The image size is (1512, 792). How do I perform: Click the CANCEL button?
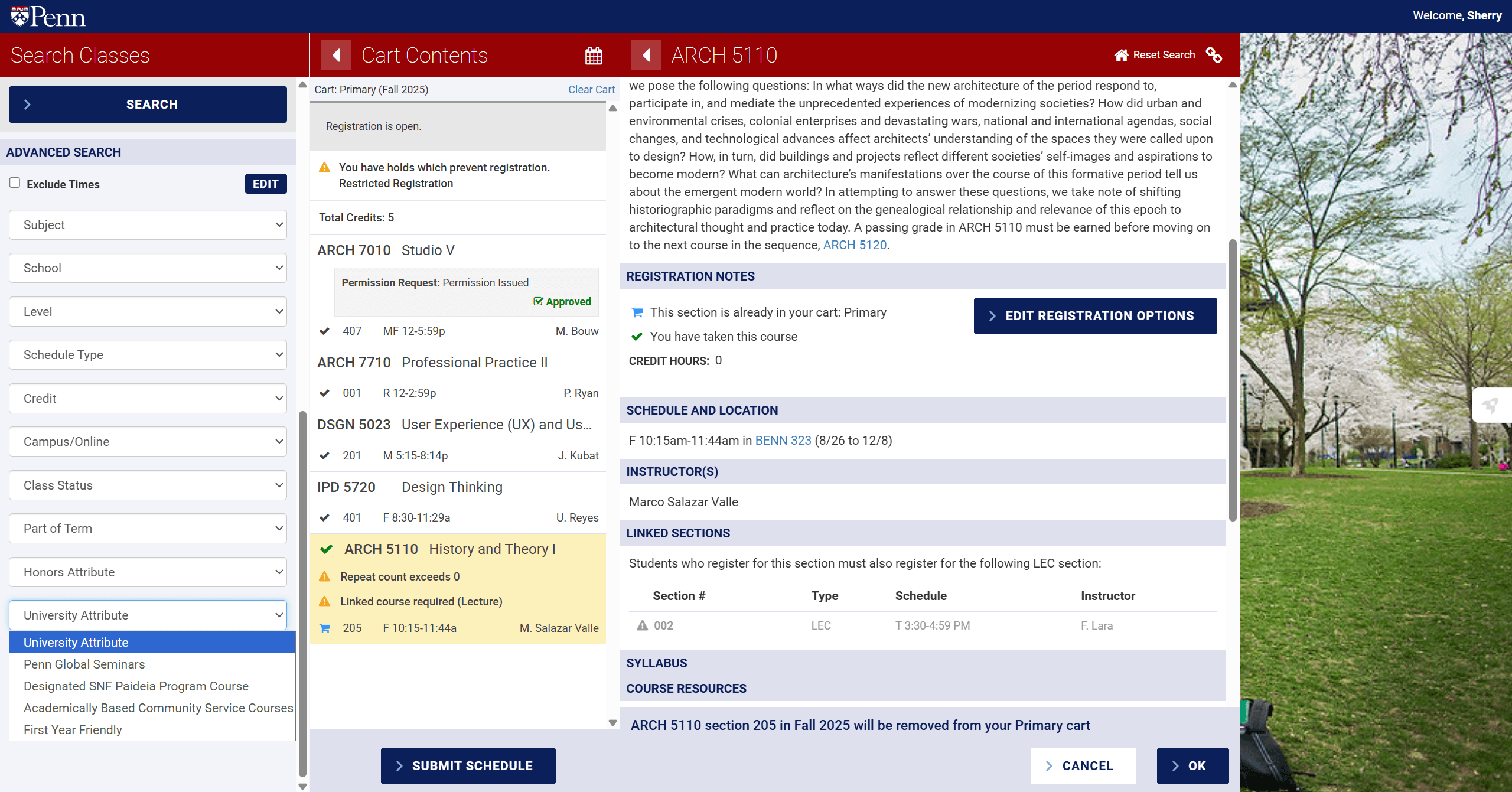coord(1083,766)
